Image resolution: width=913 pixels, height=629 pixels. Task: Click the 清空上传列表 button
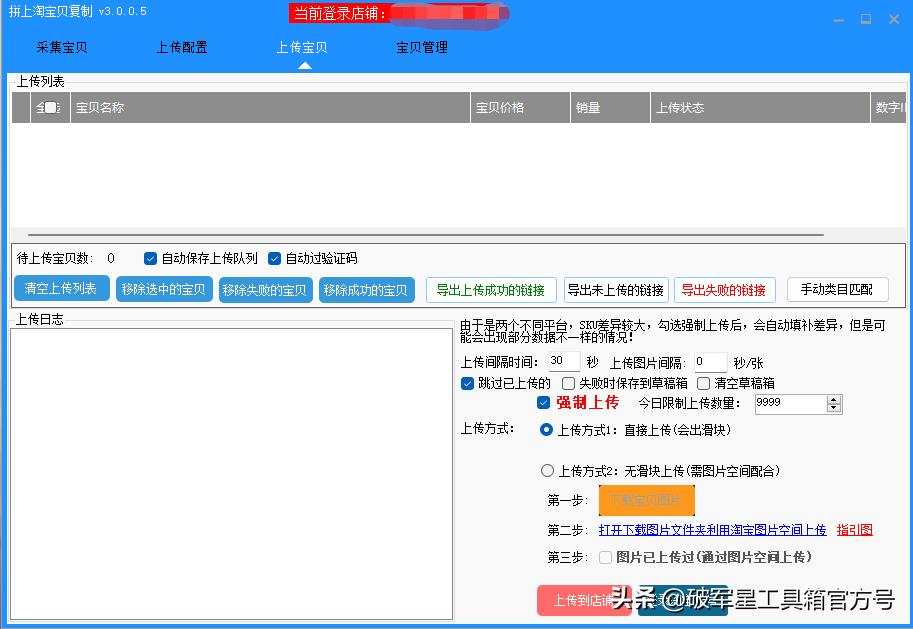(x=61, y=289)
